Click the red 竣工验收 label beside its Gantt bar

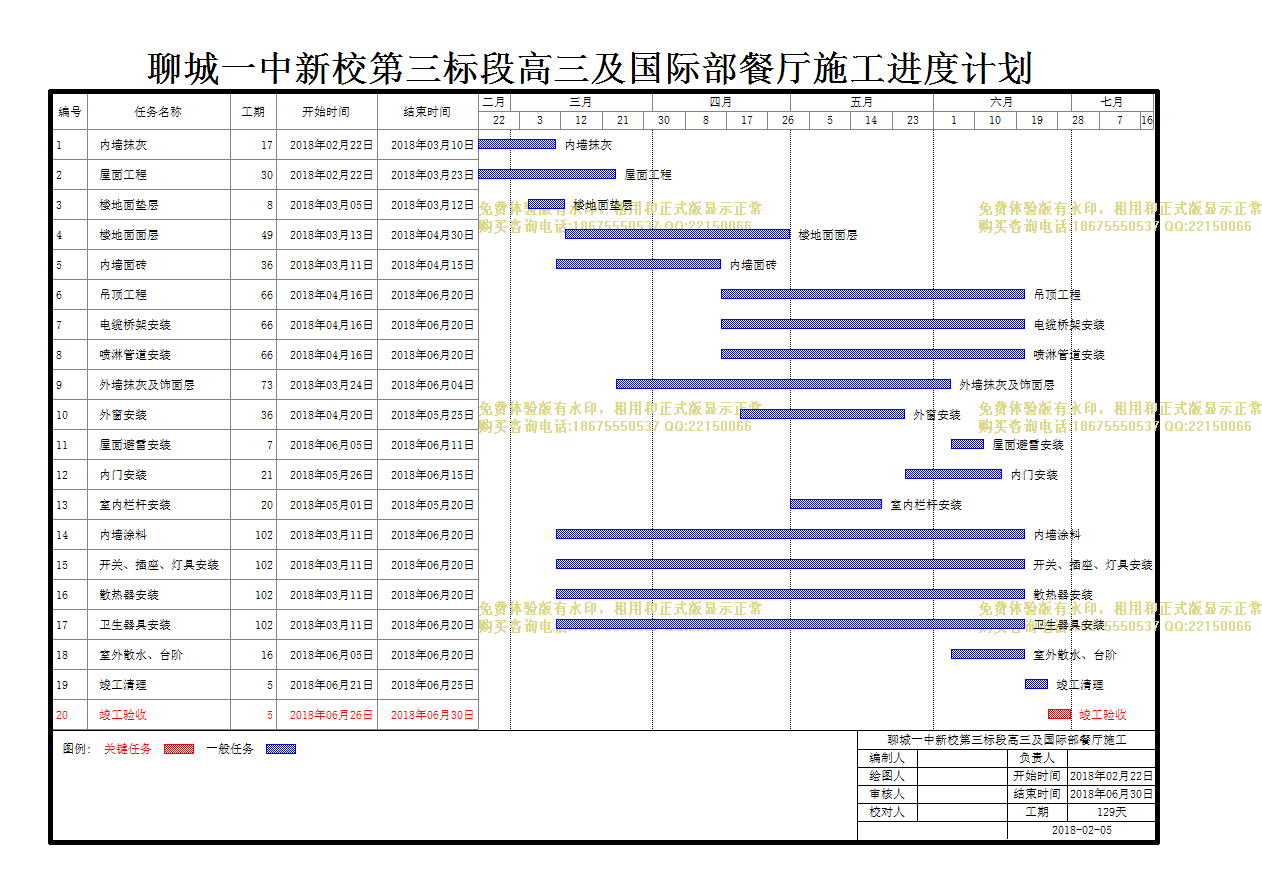pos(1103,715)
